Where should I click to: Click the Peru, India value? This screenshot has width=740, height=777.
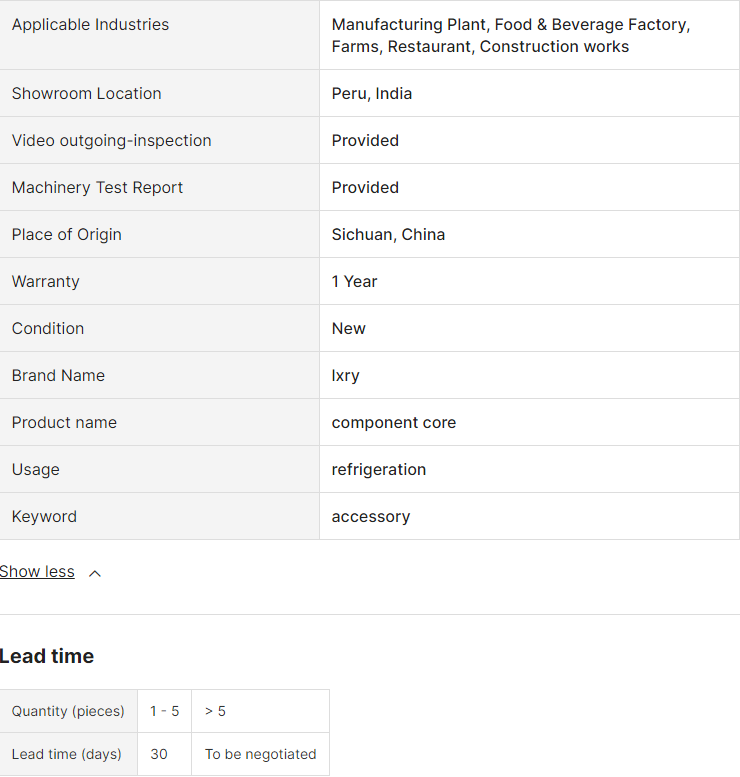(x=372, y=94)
